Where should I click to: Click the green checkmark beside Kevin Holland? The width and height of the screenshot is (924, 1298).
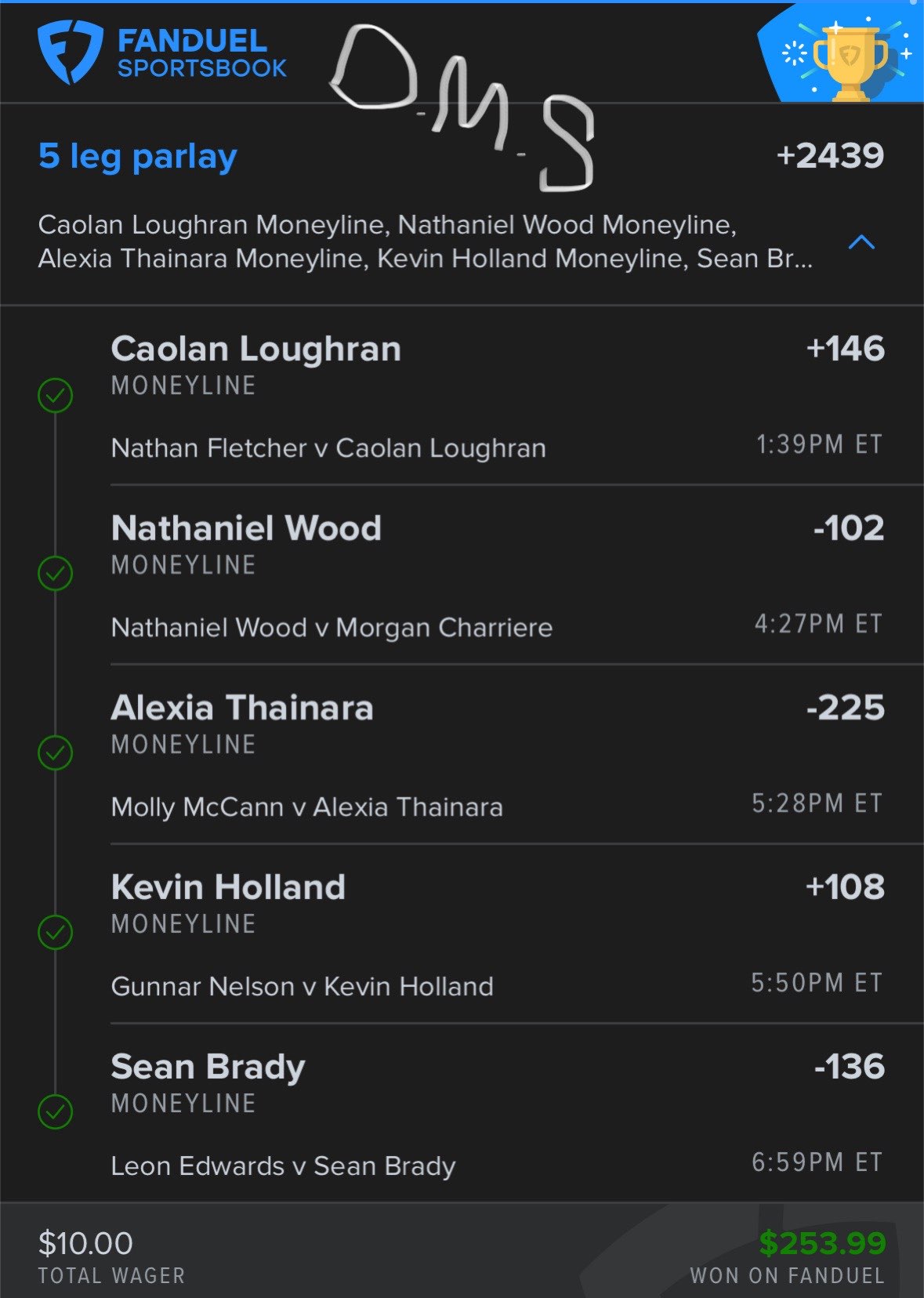pyautogui.click(x=56, y=933)
